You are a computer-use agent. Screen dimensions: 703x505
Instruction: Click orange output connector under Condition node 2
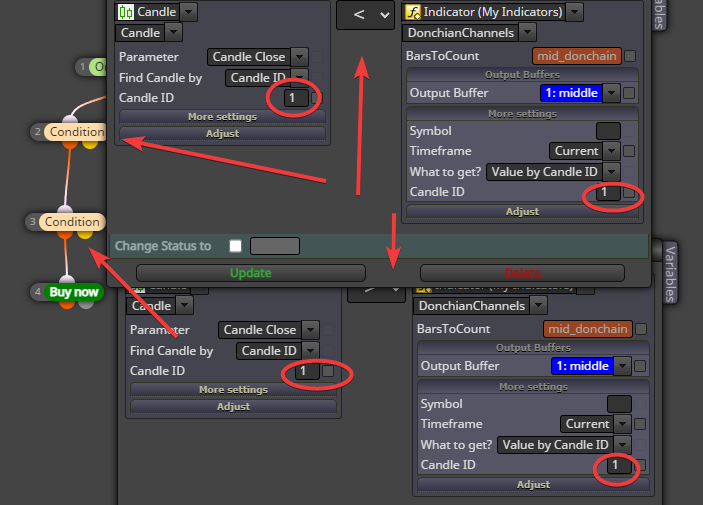(x=70, y=144)
